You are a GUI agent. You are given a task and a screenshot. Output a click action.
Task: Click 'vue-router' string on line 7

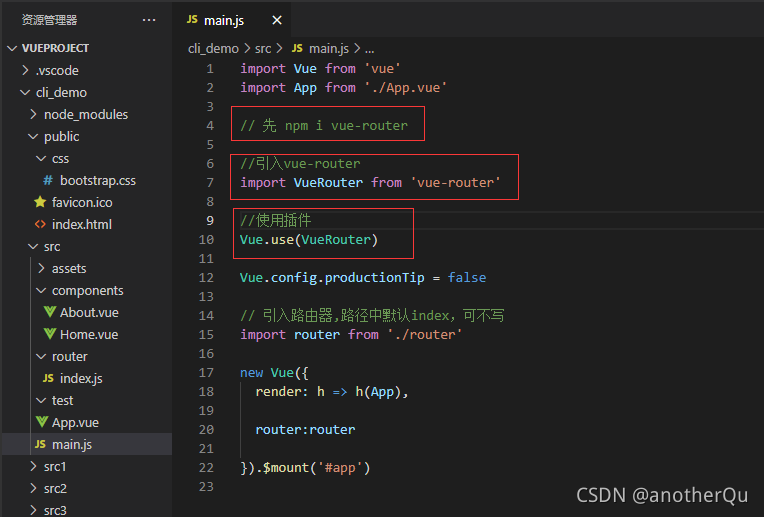(x=455, y=183)
